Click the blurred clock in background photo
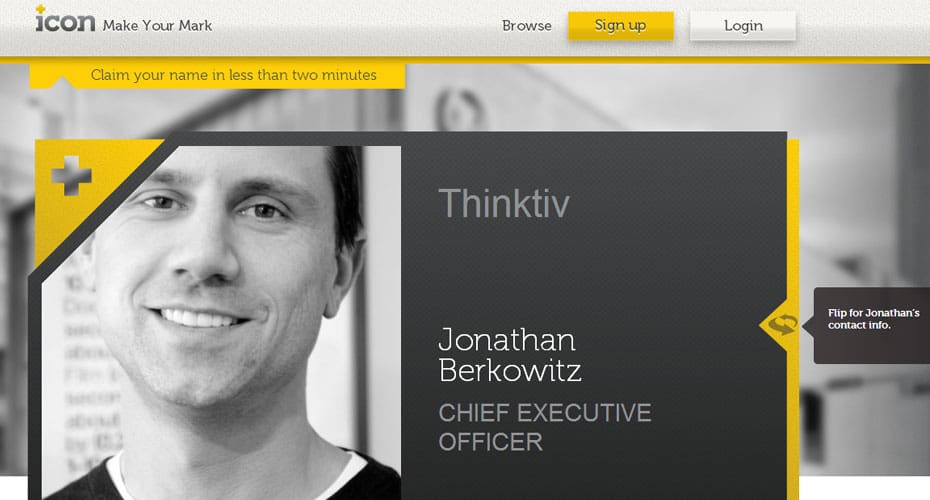 460,110
